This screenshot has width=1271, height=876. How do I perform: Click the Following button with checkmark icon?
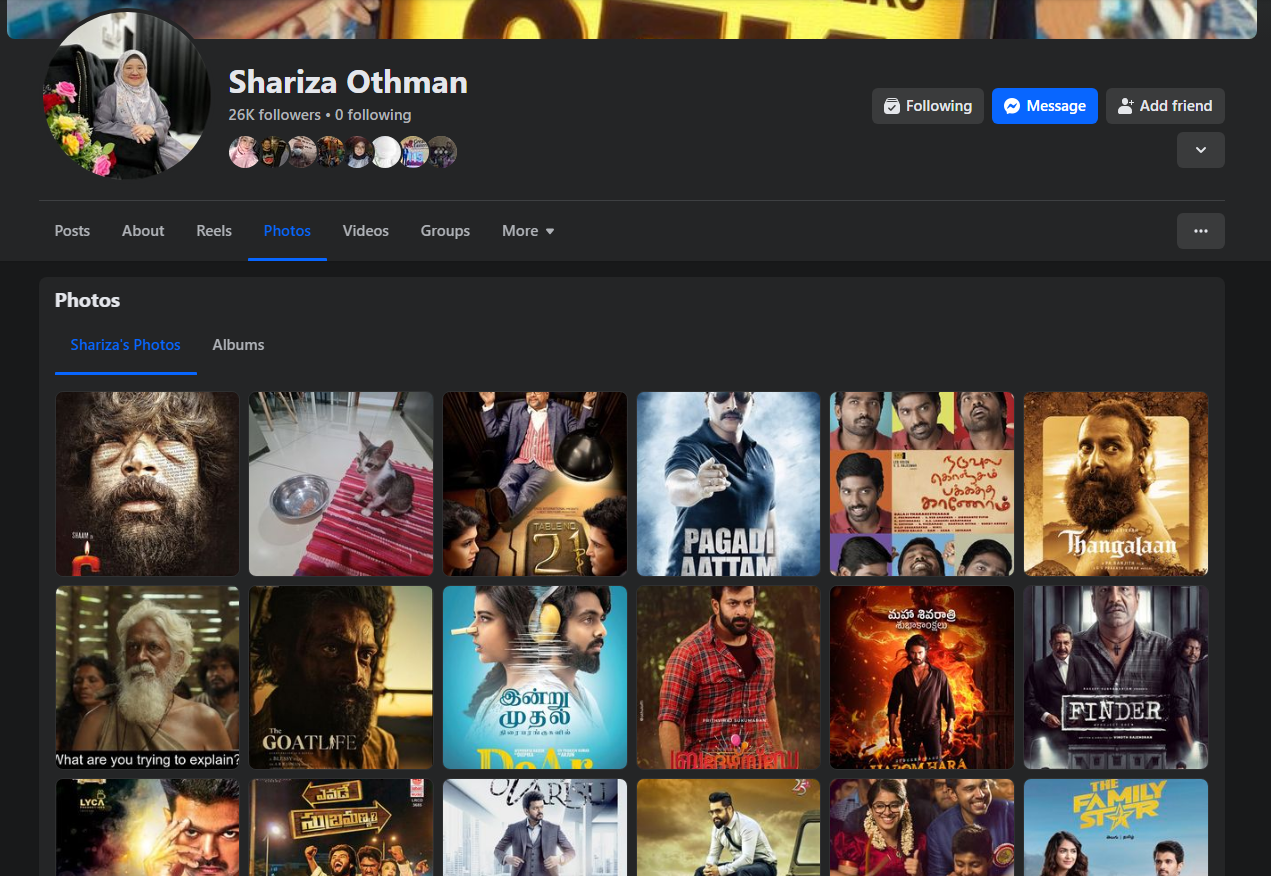click(927, 106)
